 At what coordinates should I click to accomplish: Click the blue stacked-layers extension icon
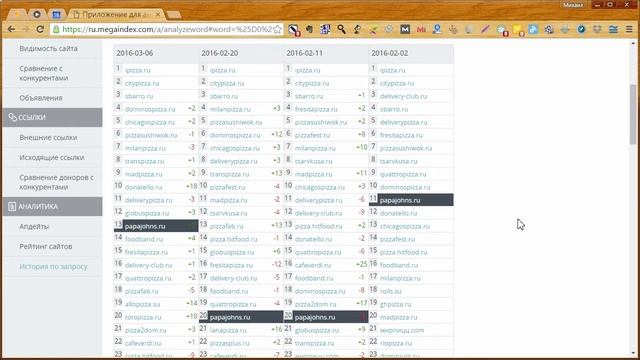pyautogui.click(x=613, y=29)
